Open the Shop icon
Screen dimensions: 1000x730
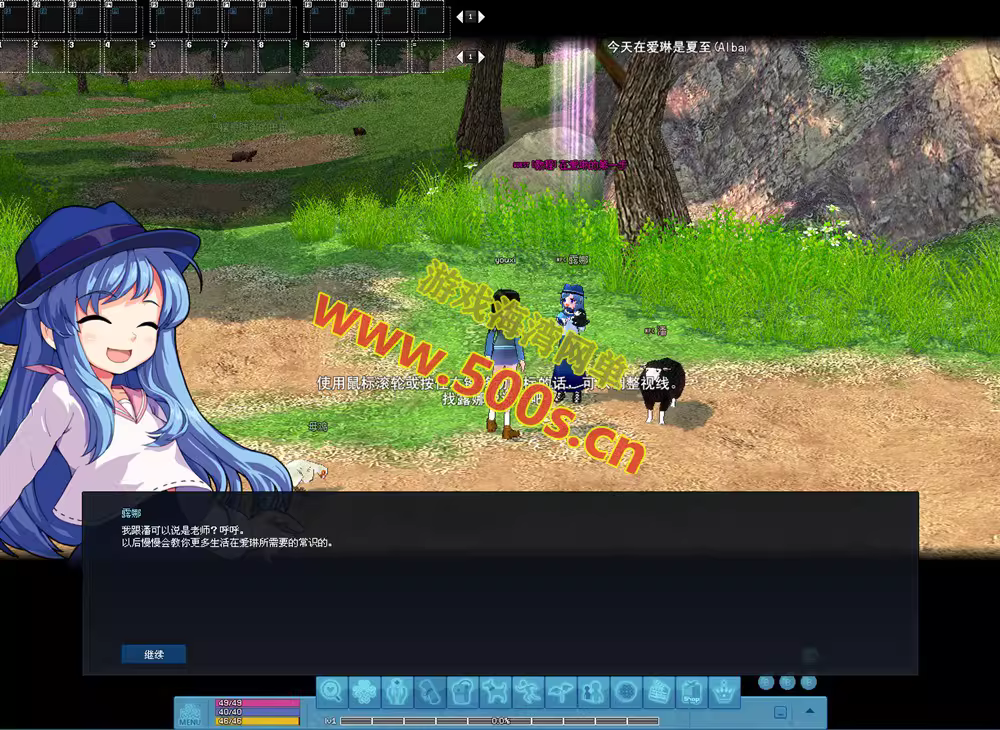click(691, 691)
